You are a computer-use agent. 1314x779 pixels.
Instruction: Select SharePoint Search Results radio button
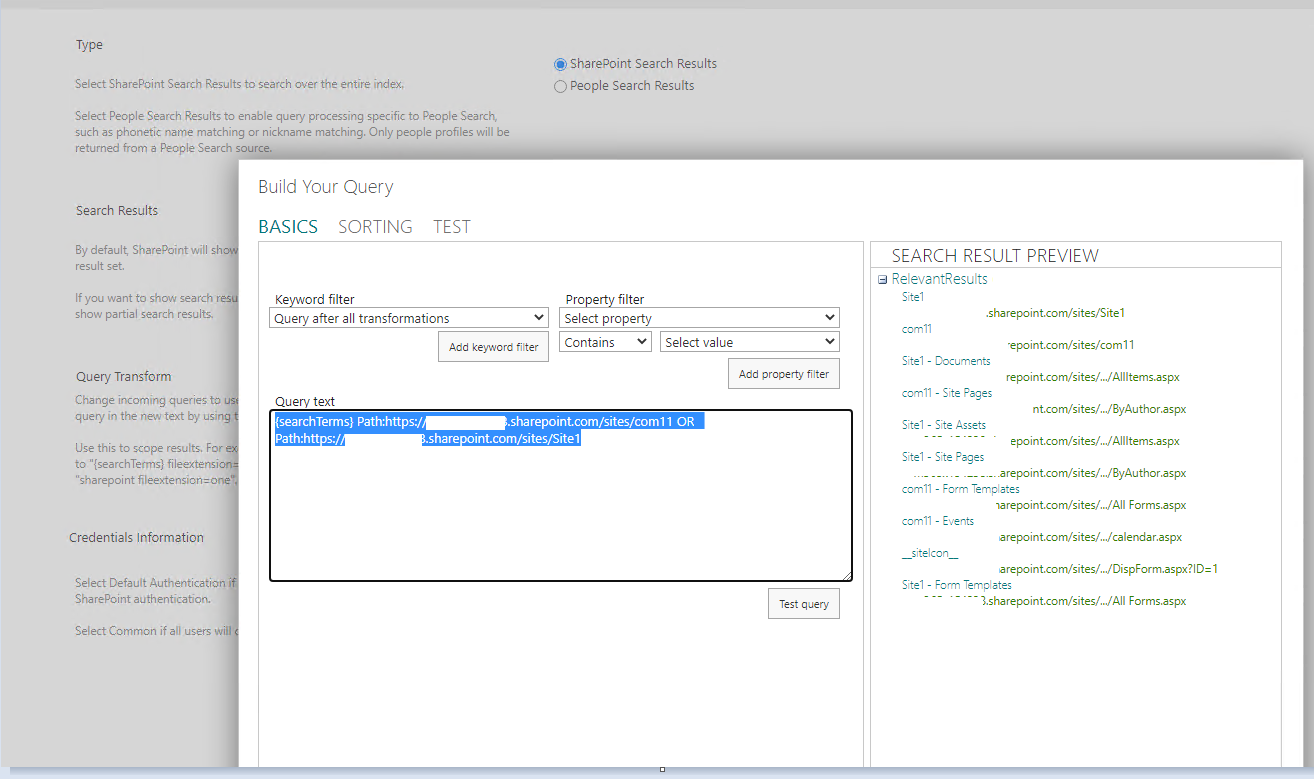(560, 64)
